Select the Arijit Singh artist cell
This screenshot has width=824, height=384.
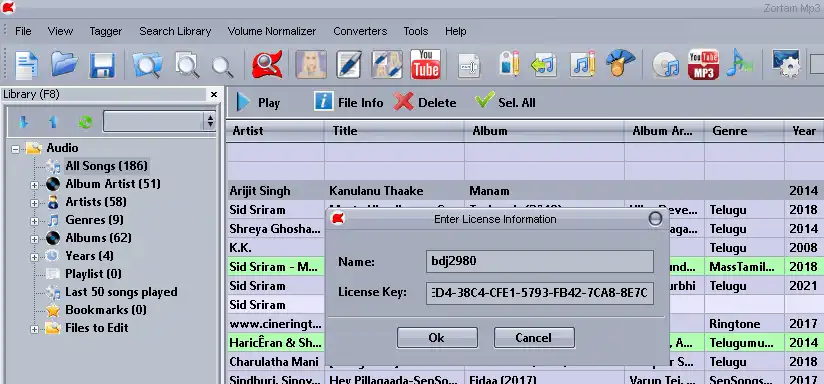tap(276, 191)
